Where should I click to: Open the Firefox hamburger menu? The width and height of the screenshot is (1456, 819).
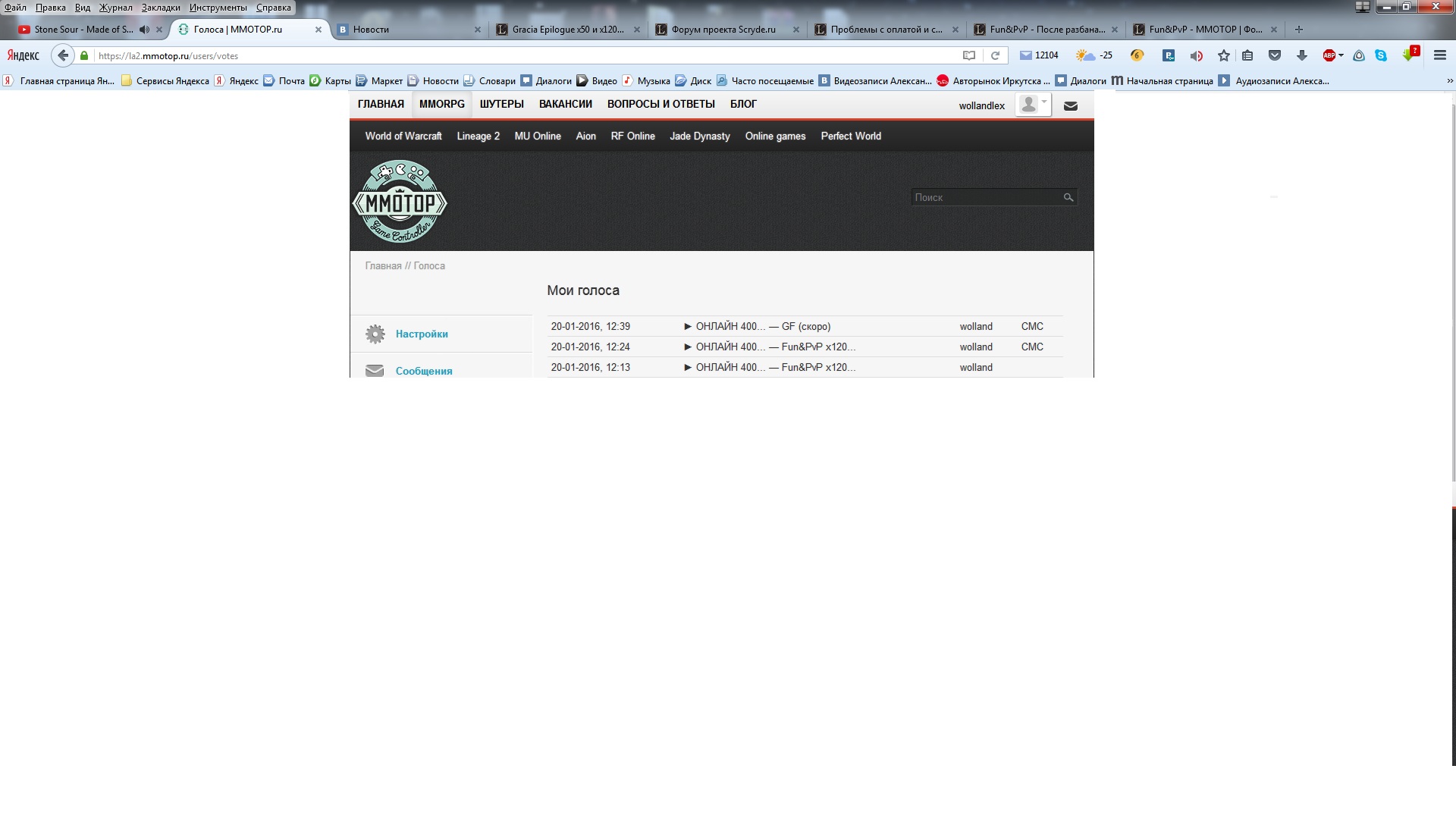[x=1439, y=55]
